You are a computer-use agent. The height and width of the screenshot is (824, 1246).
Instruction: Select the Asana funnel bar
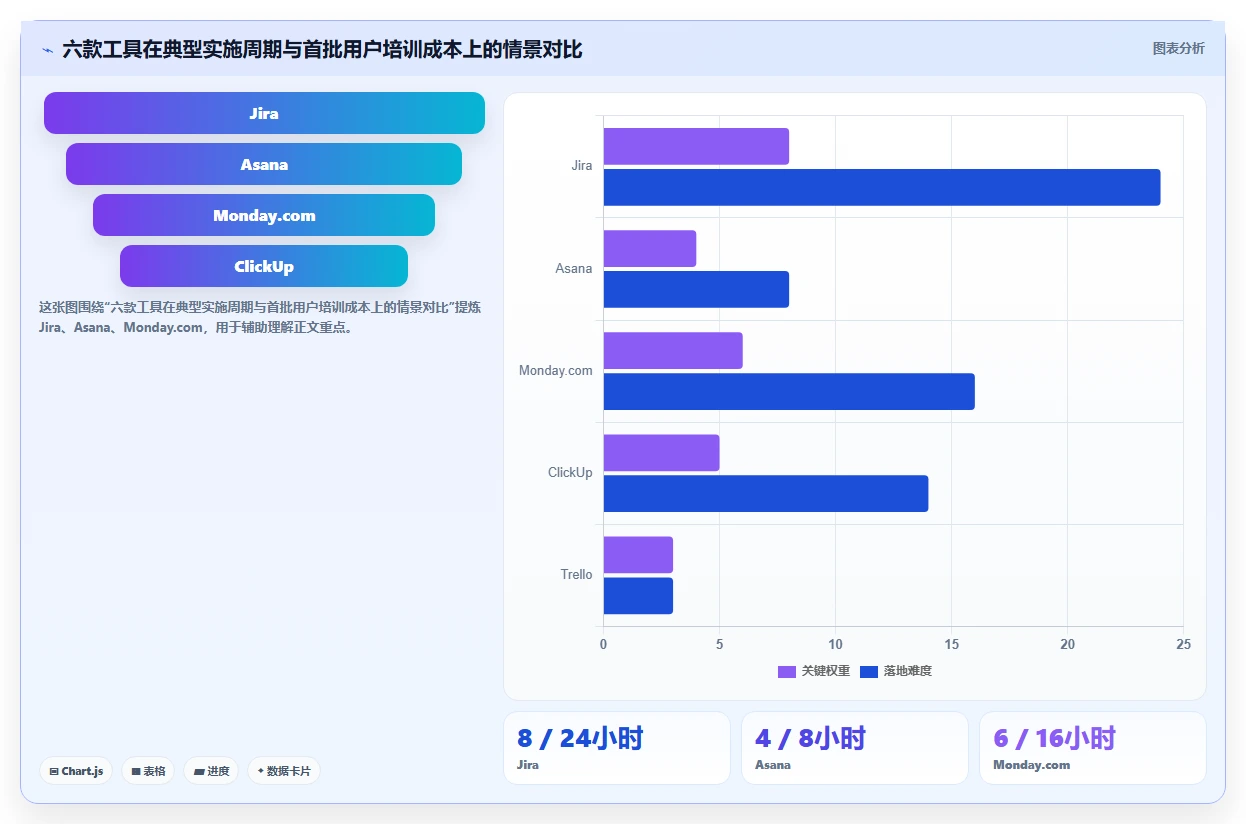[x=264, y=164]
